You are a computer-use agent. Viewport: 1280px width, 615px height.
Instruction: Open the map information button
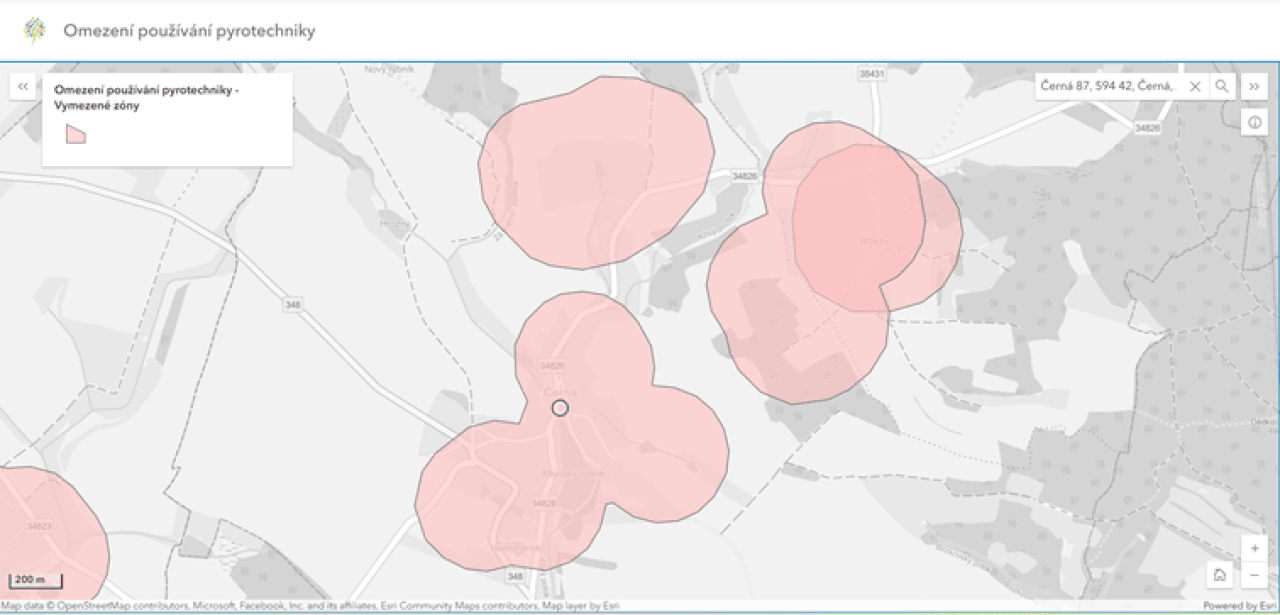(x=1254, y=123)
